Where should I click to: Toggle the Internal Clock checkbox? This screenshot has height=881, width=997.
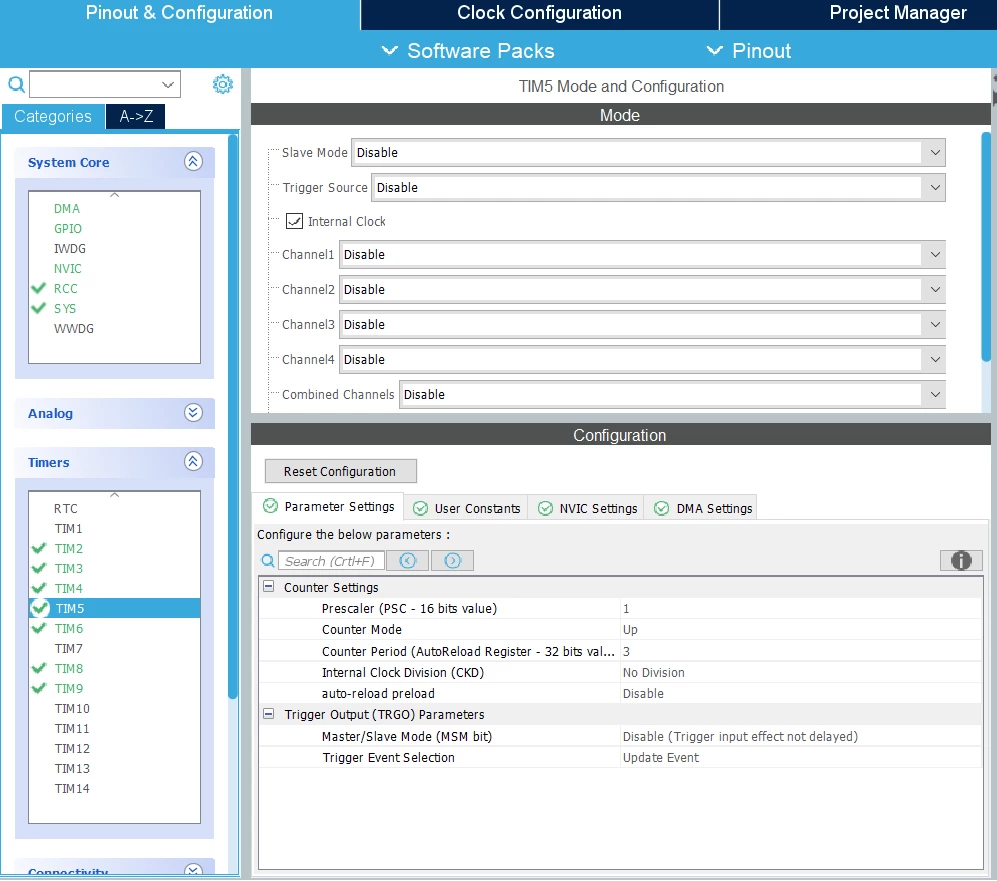pyautogui.click(x=294, y=221)
